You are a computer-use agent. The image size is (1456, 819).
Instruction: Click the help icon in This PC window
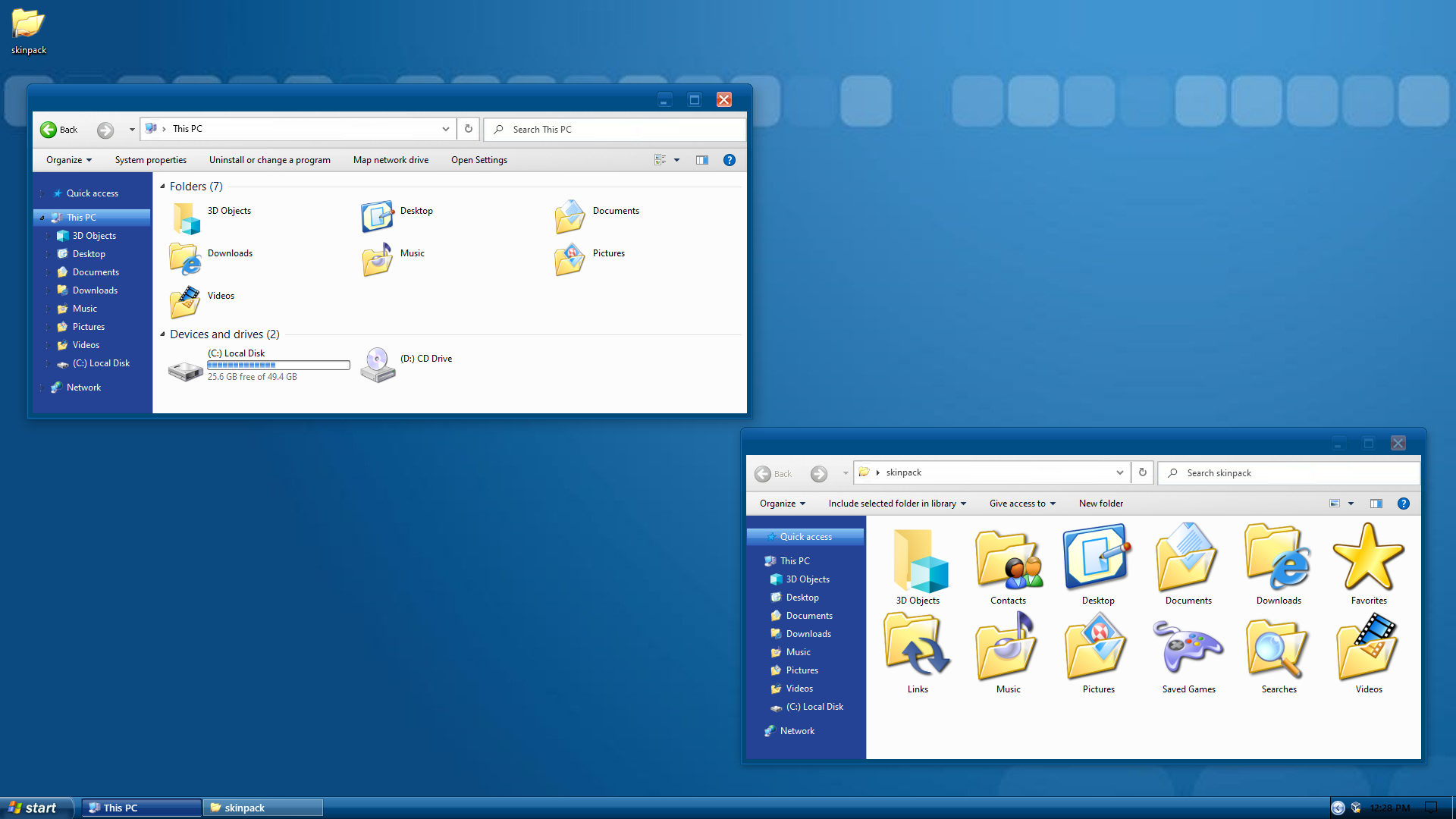point(729,160)
